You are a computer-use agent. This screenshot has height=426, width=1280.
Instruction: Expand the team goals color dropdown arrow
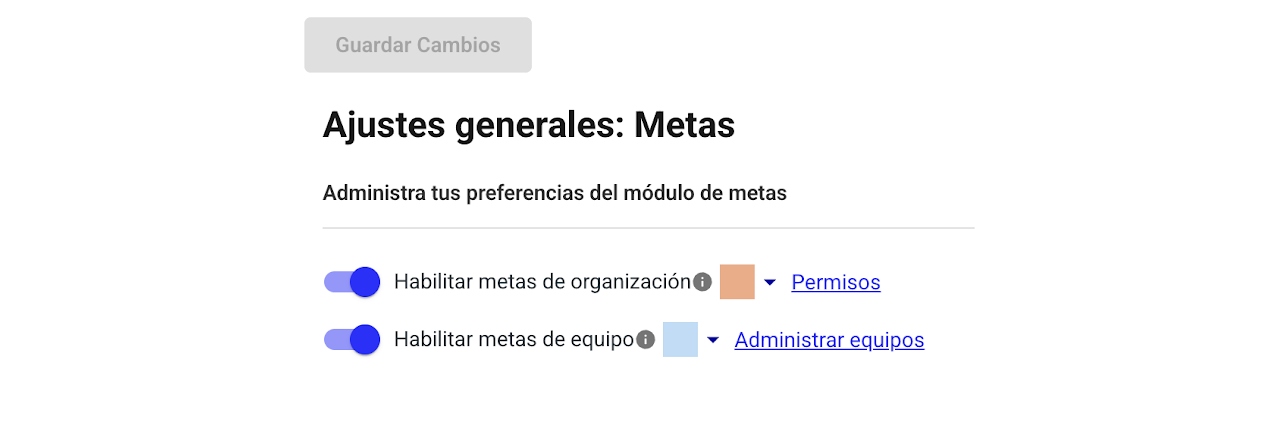point(712,341)
